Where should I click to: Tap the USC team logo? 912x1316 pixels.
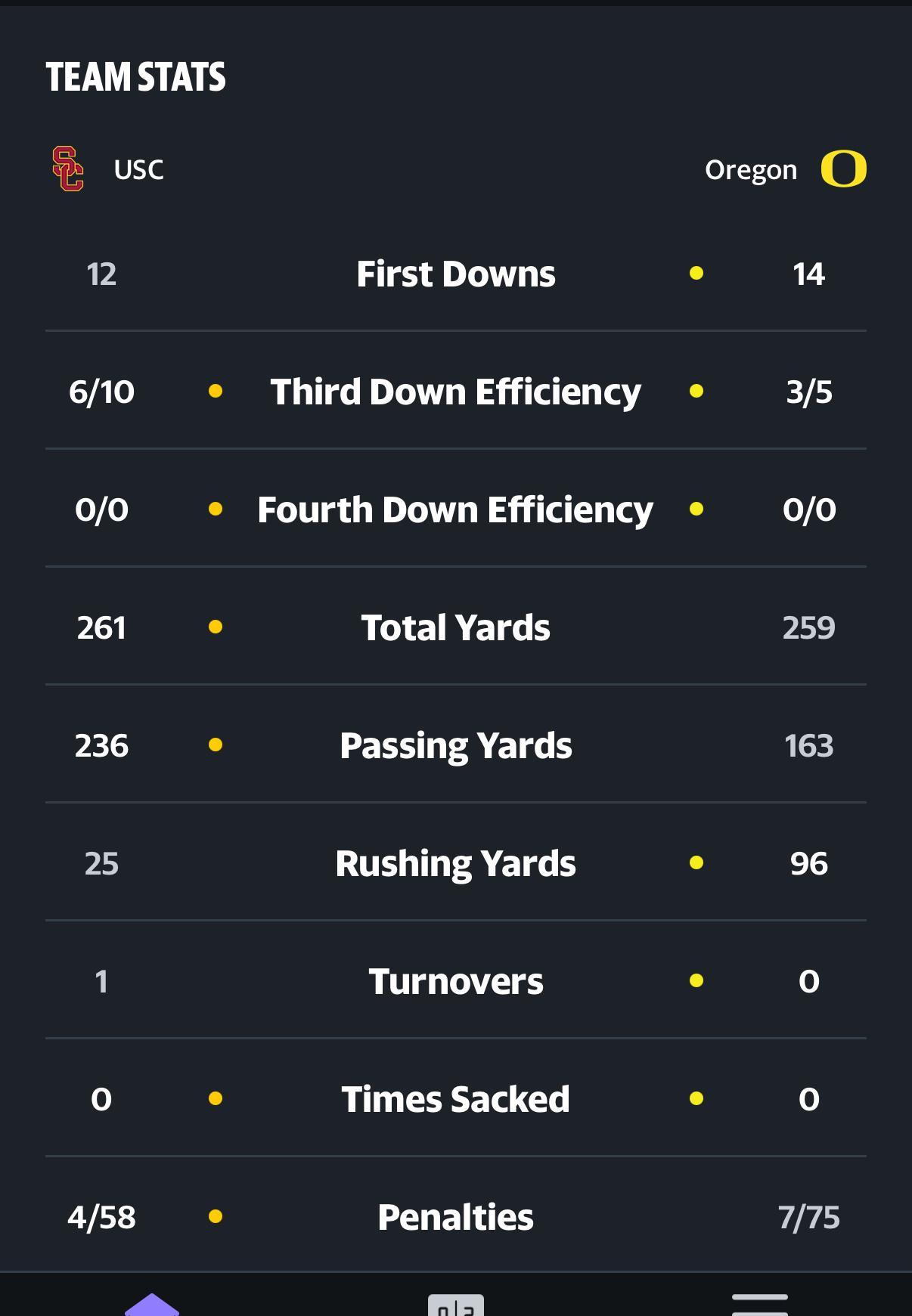tap(67, 169)
